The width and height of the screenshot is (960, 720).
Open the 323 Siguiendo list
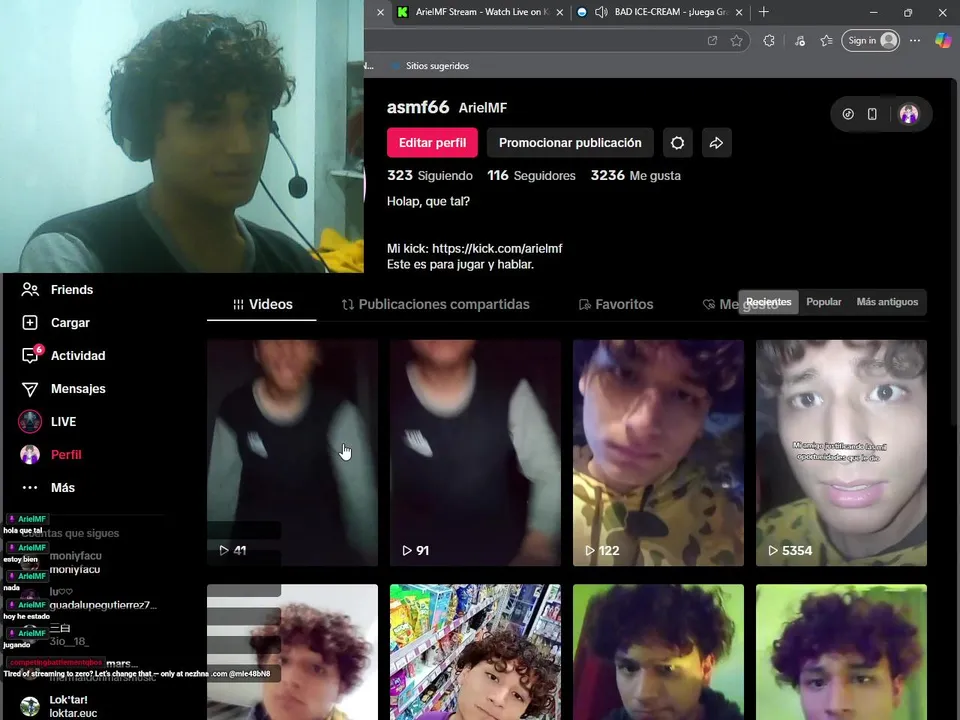430,176
